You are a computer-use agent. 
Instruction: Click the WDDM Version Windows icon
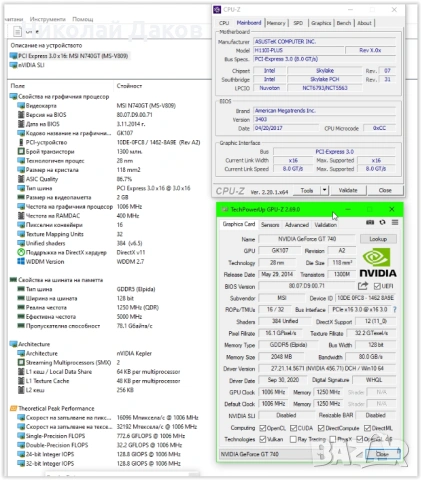point(21,262)
